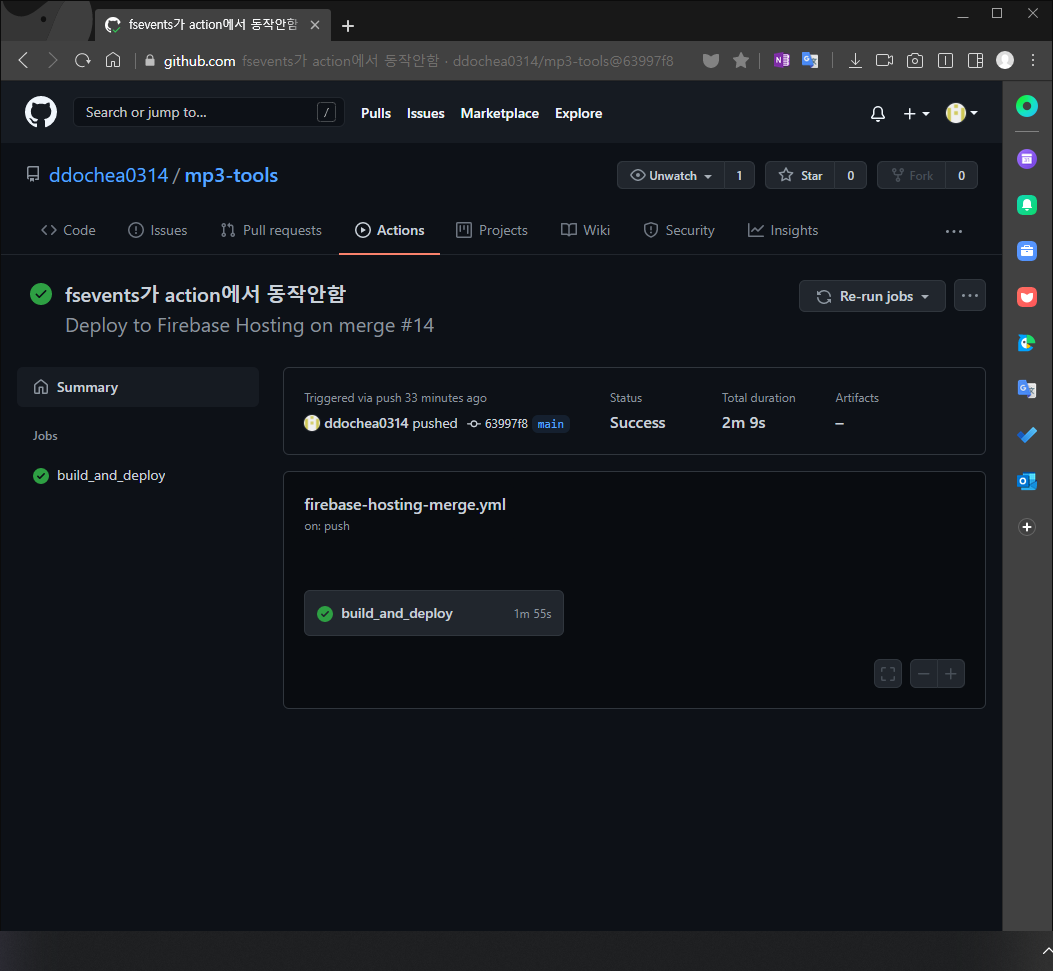
Task: Switch to the repository Issues tab
Action: (157, 230)
